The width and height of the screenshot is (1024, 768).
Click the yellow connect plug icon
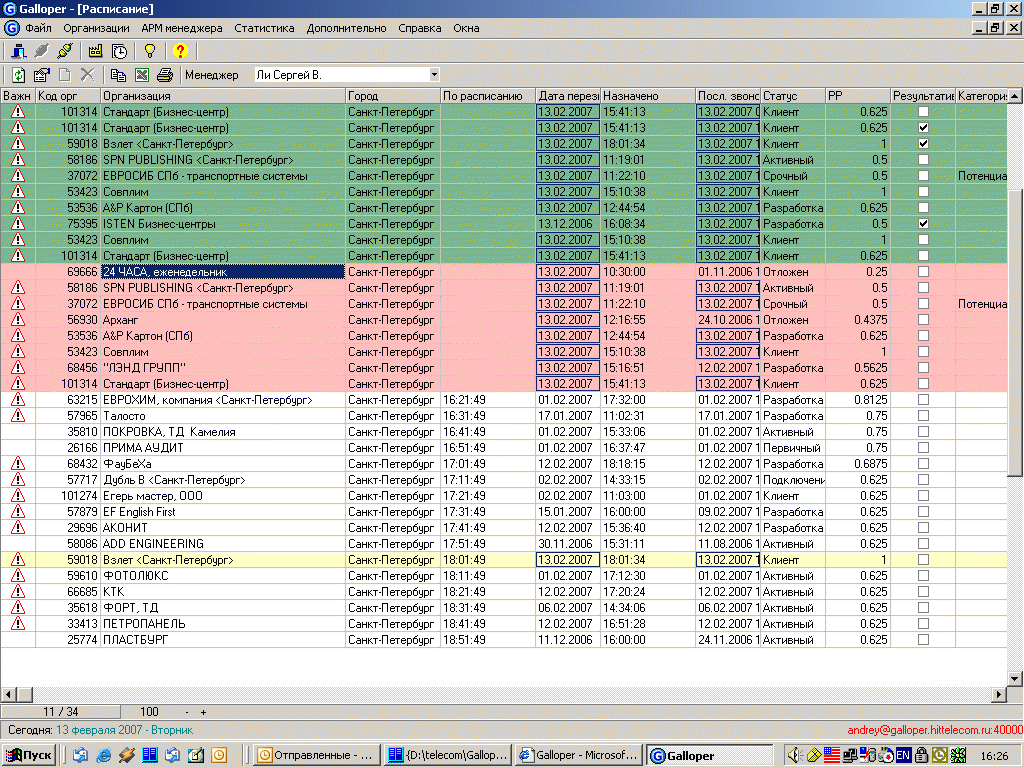click(x=65, y=51)
